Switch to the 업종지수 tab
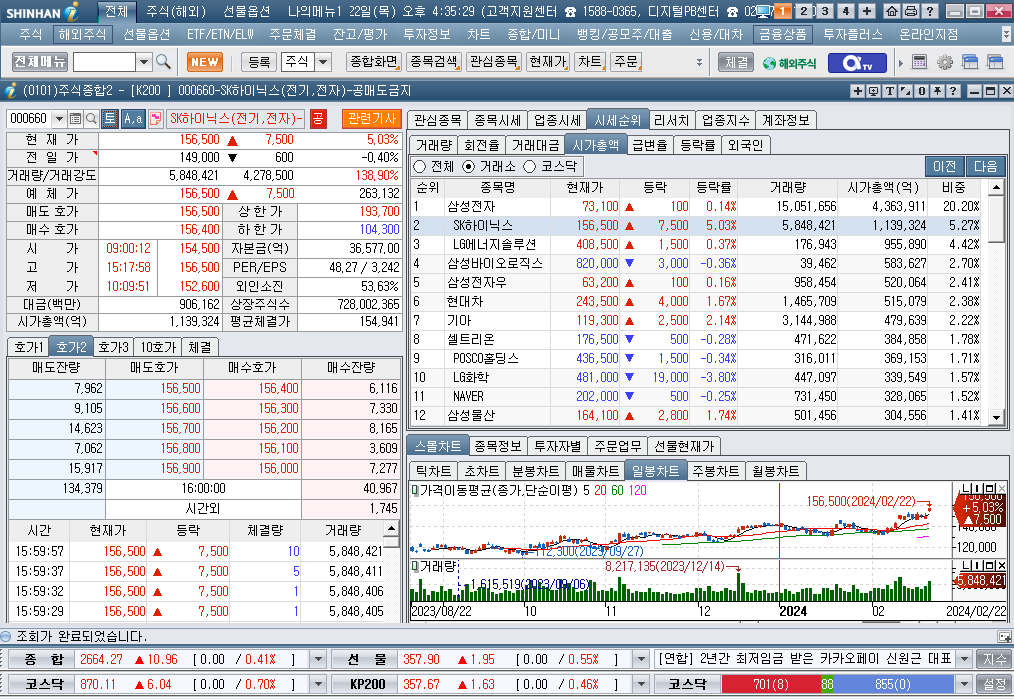 click(x=725, y=120)
